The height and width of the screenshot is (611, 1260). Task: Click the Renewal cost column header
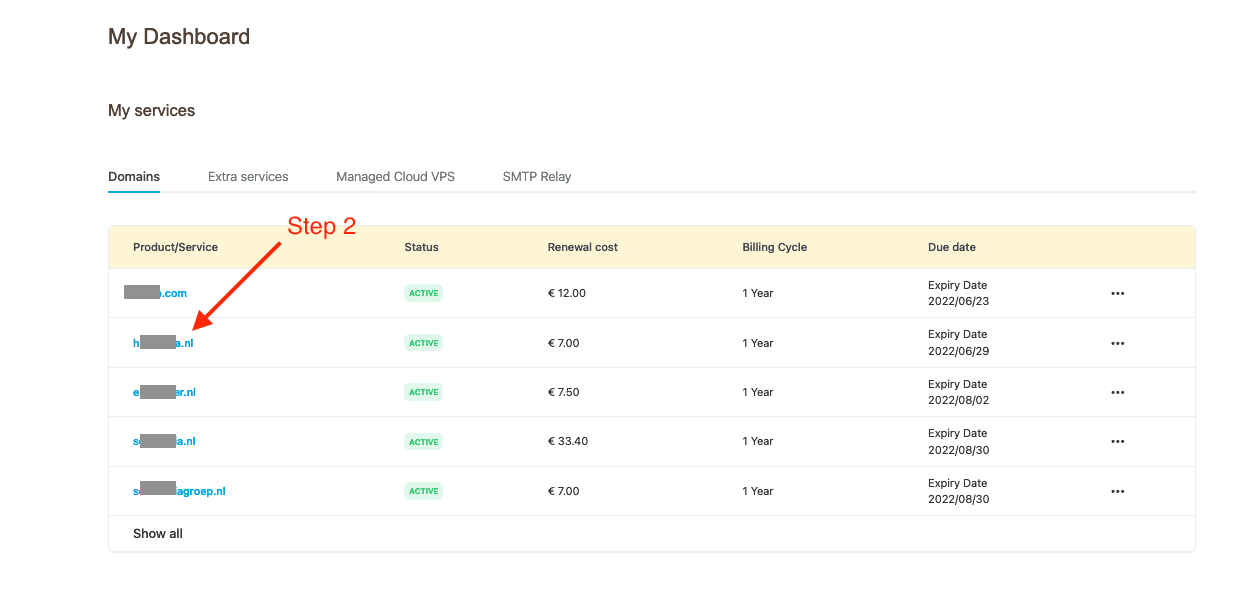582,247
